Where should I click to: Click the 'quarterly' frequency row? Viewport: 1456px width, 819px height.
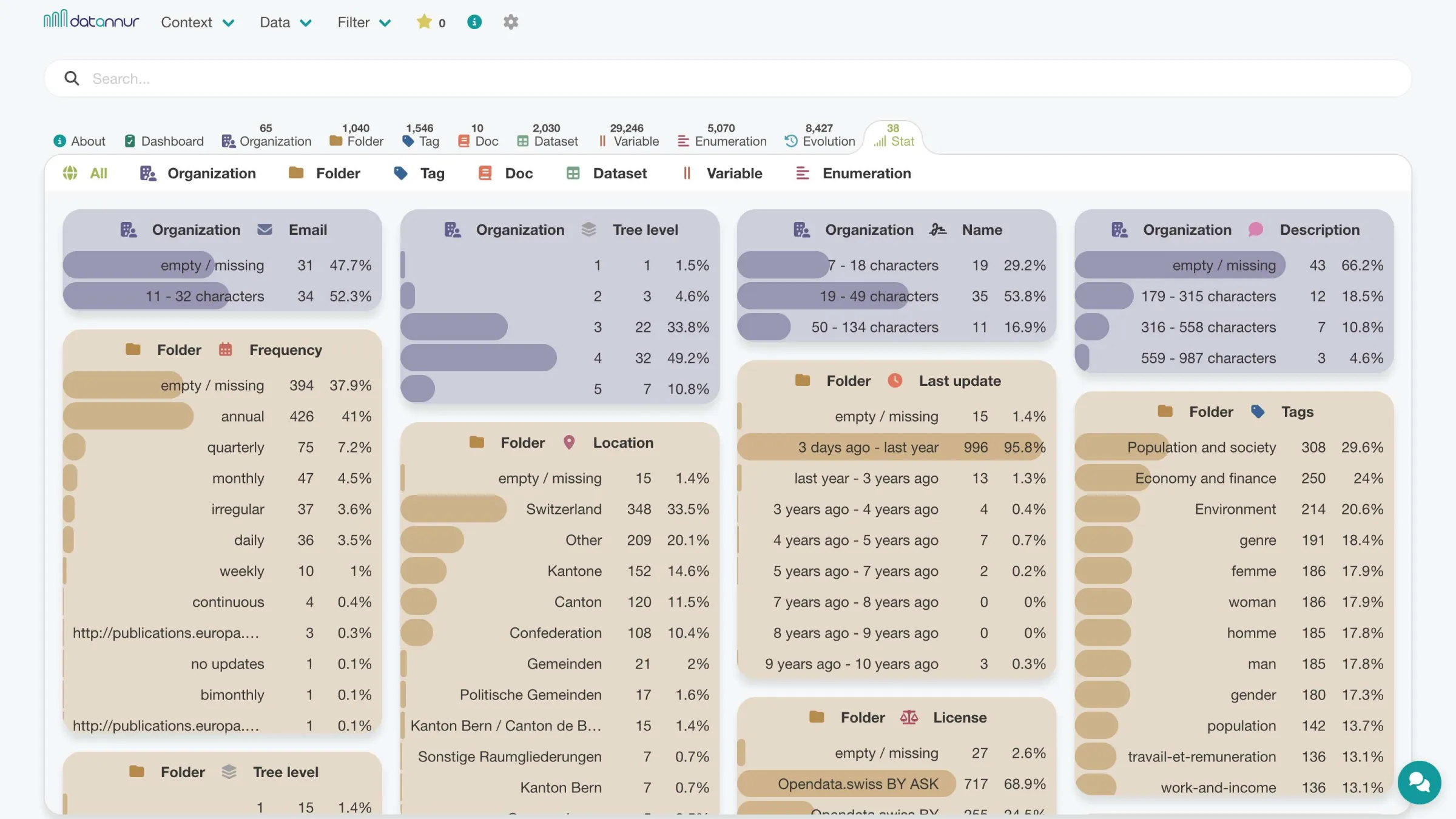click(222, 448)
